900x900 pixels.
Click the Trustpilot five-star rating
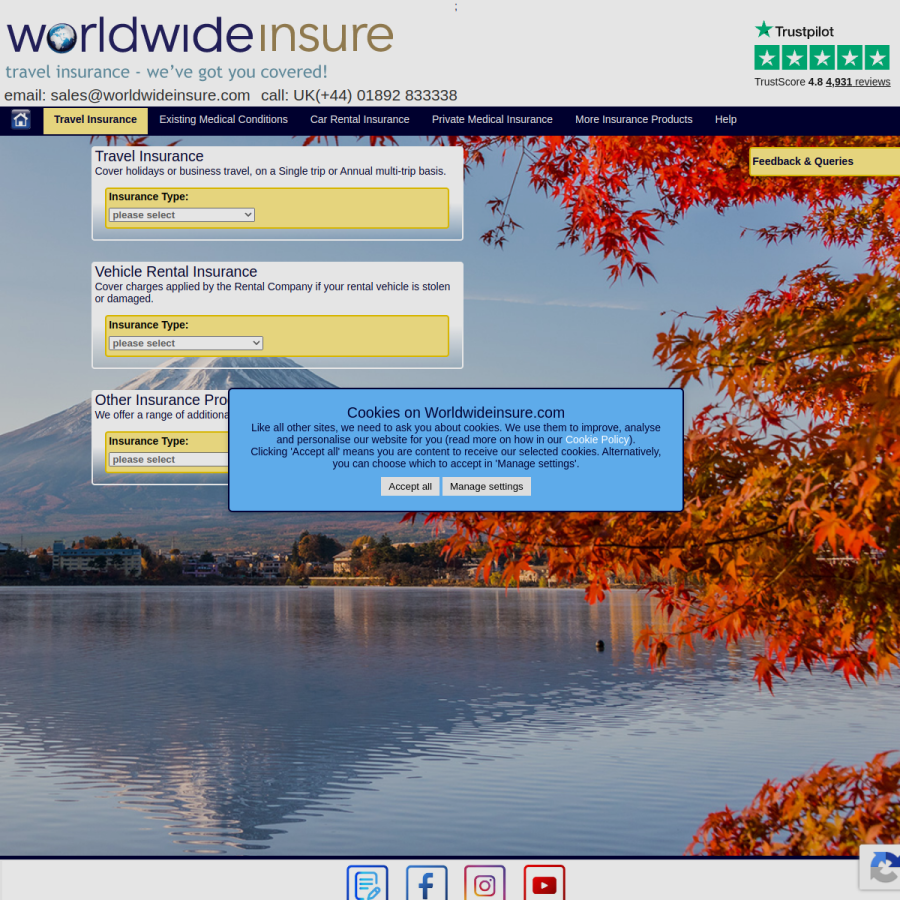(x=822, y=58)
